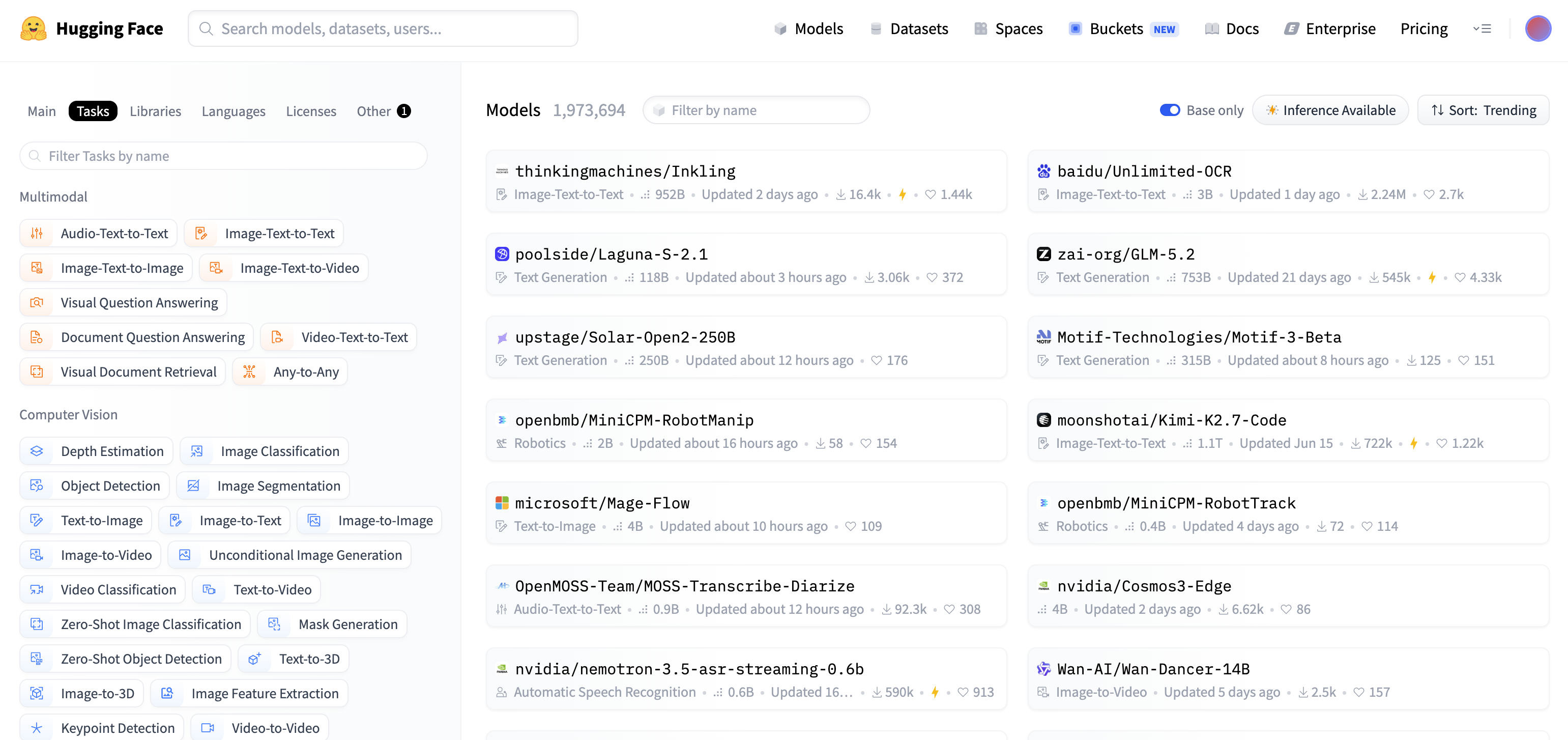
Task: Open the baidu/Unlimited-OCR model
Action: 1288,182
